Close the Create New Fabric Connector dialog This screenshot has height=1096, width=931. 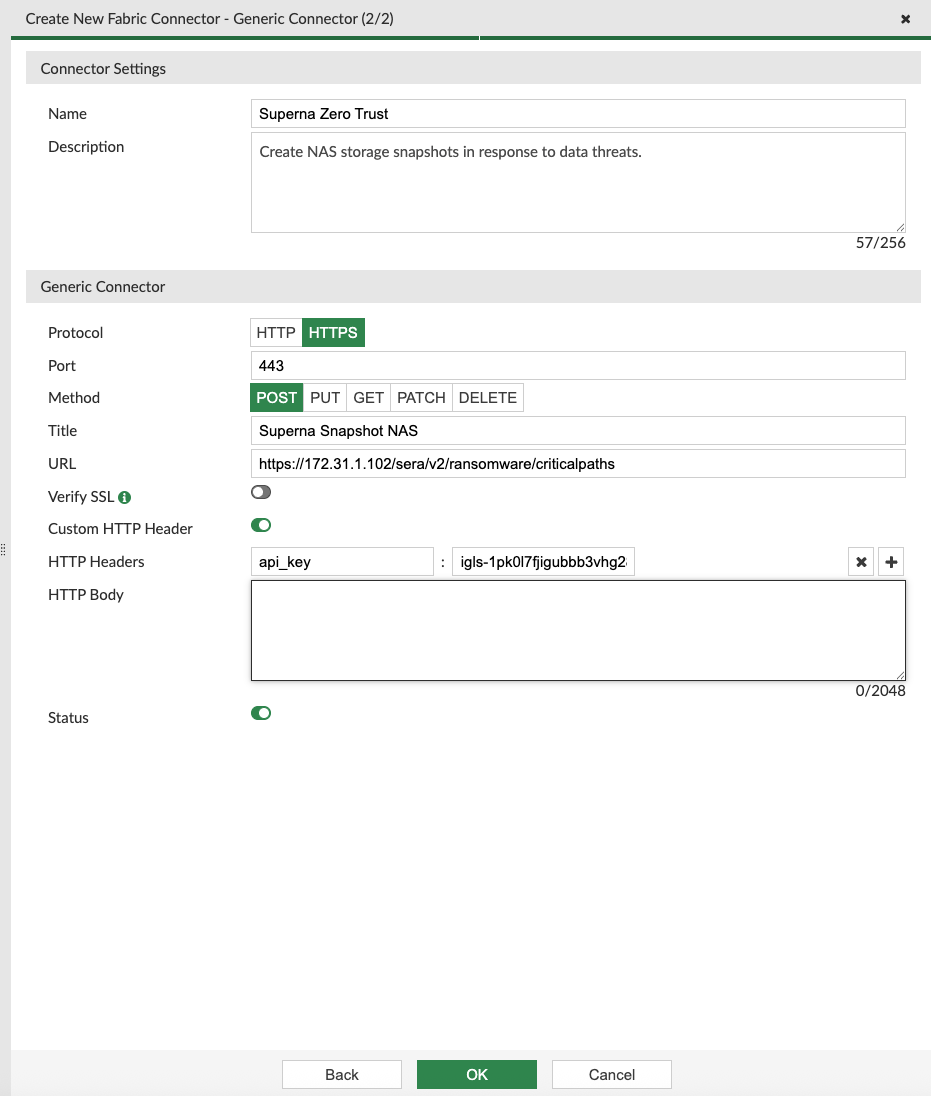point(905,19)
